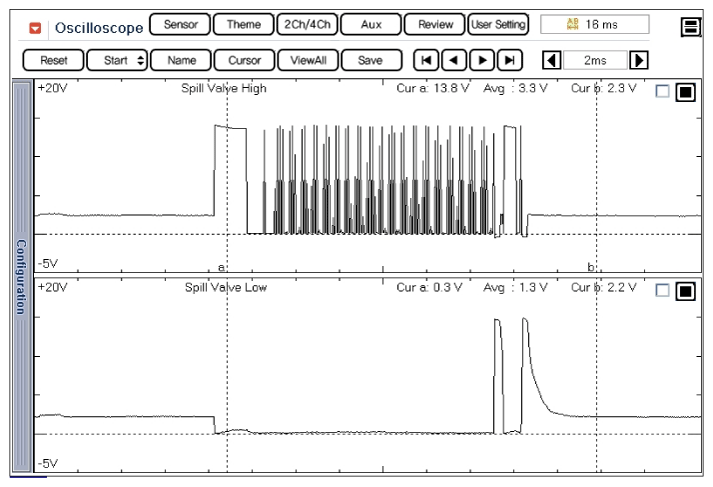Open the Sensor menu
Image resolution: width=713 pixels, height=487 pixels.
point(180,24)
